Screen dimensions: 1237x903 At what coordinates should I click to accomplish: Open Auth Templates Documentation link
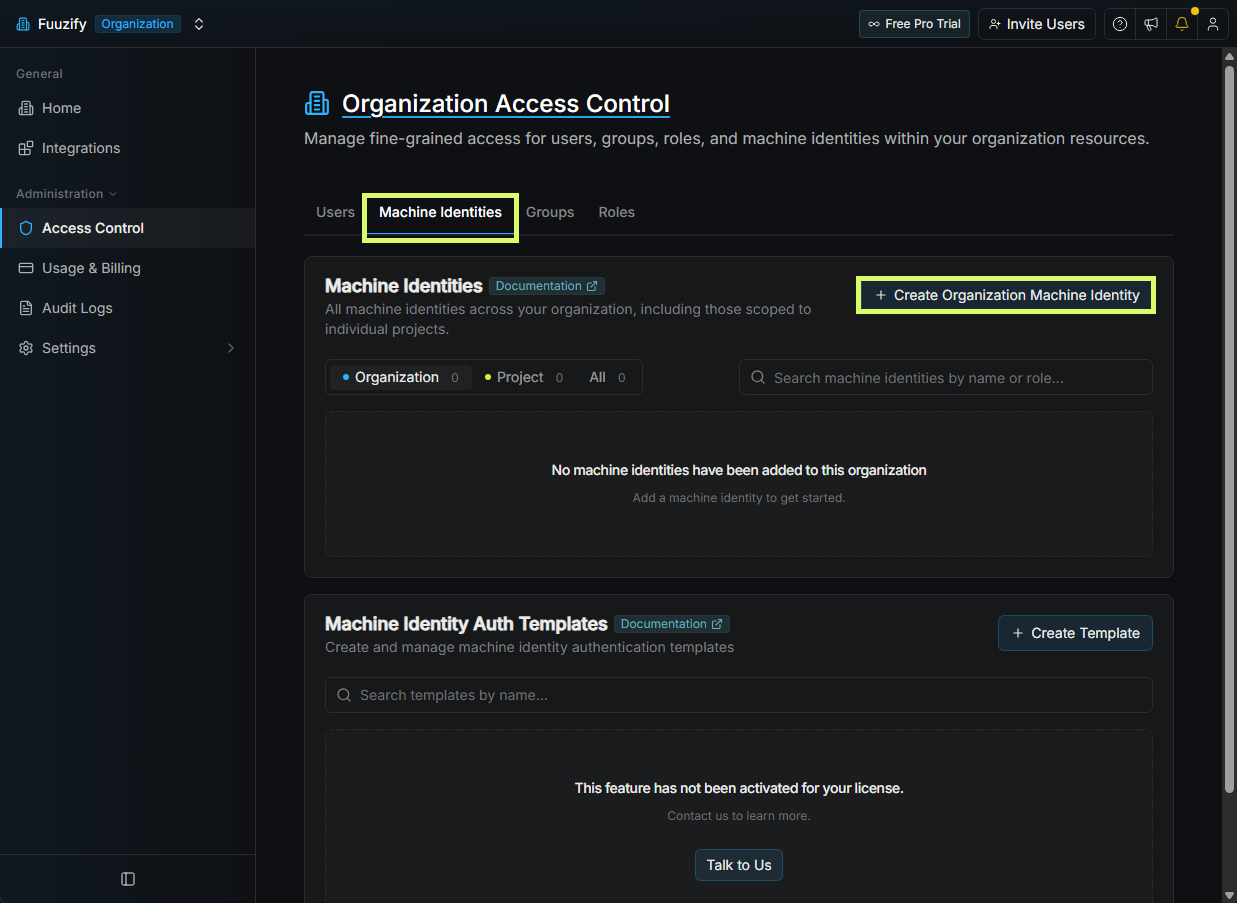[672, 624]
